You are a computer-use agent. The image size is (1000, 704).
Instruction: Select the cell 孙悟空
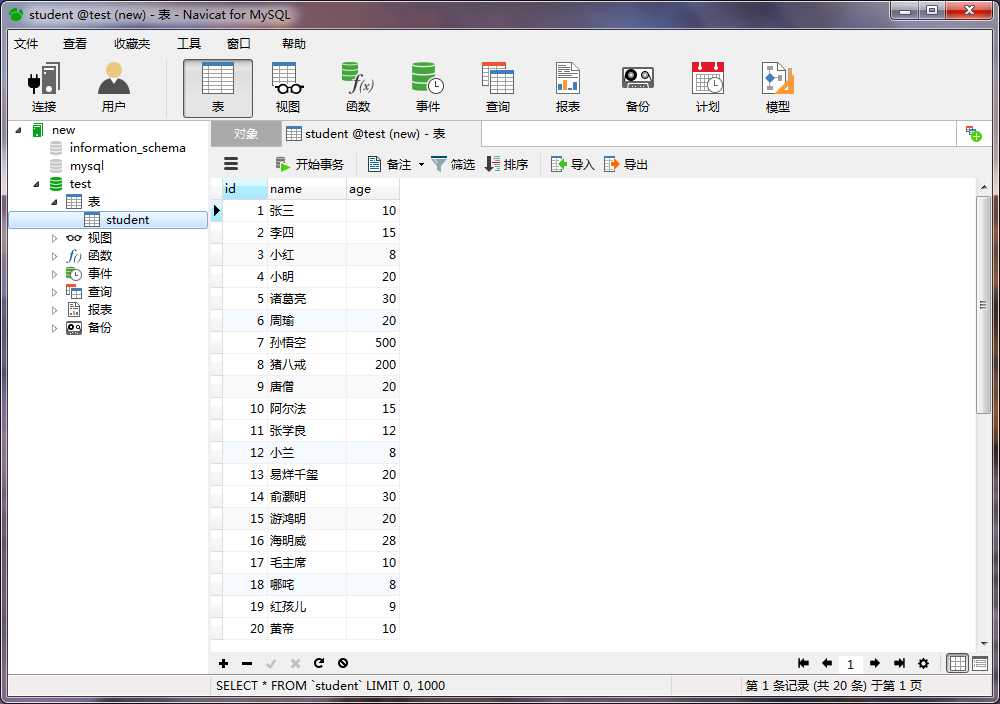click(x=307, y=342)
